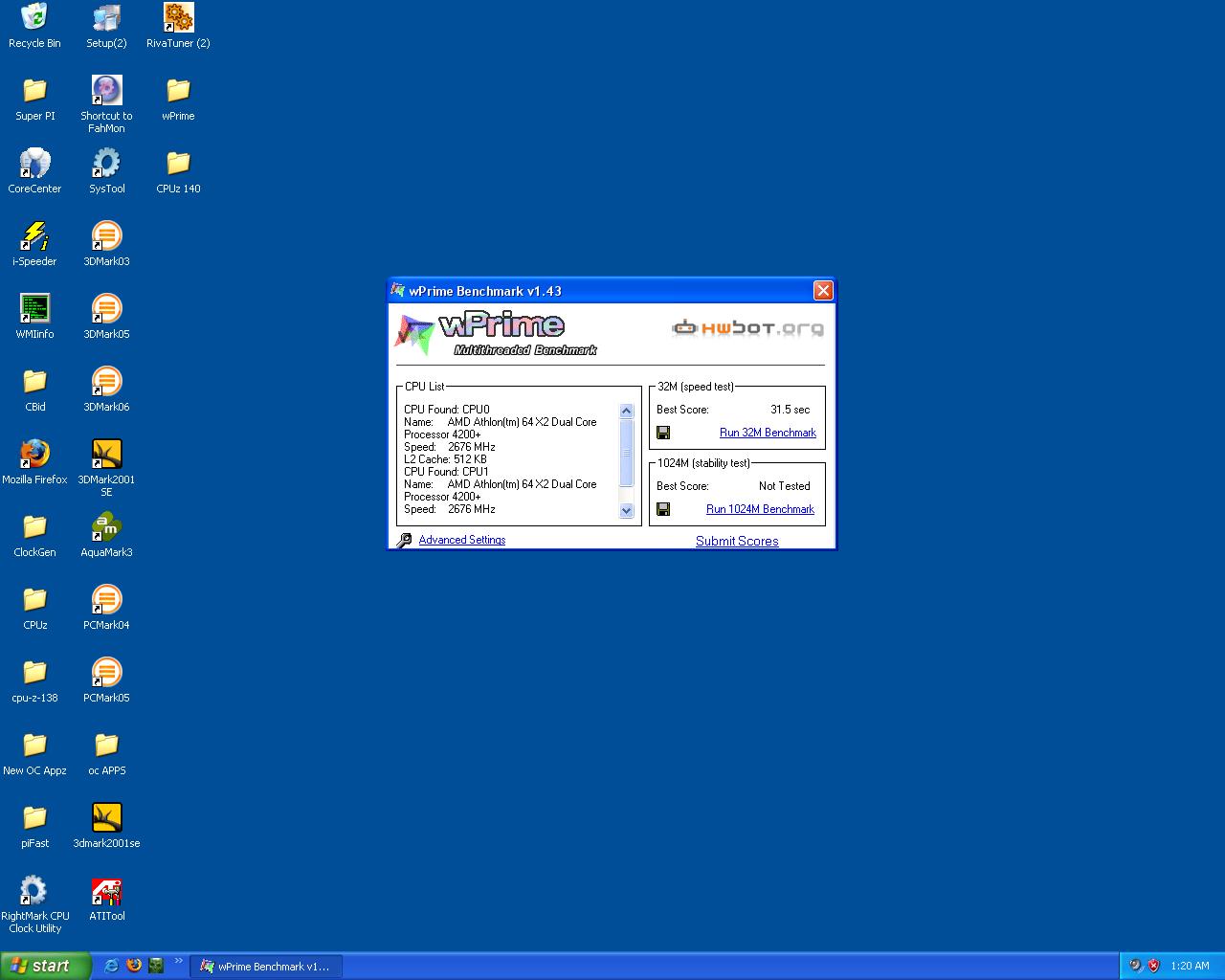Viewport: 1225px width, 980px height.
Task: Select the 3DMark06 shortcut icon
Action: [x=106, y=381]
